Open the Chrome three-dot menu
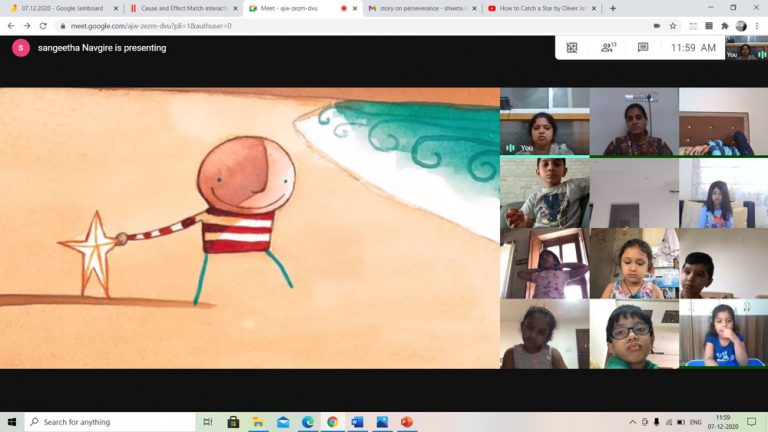The width and height of the screenshot is (768, 432). 757,26
